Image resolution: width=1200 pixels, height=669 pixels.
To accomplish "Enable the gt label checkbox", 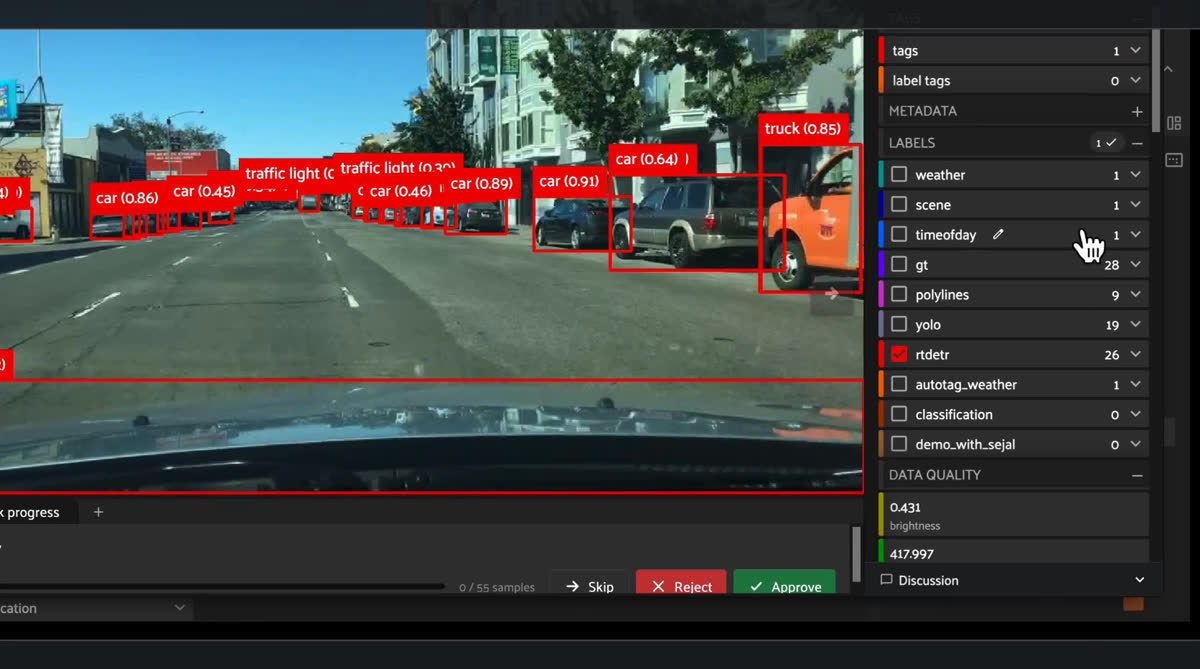I will point(899,264).
